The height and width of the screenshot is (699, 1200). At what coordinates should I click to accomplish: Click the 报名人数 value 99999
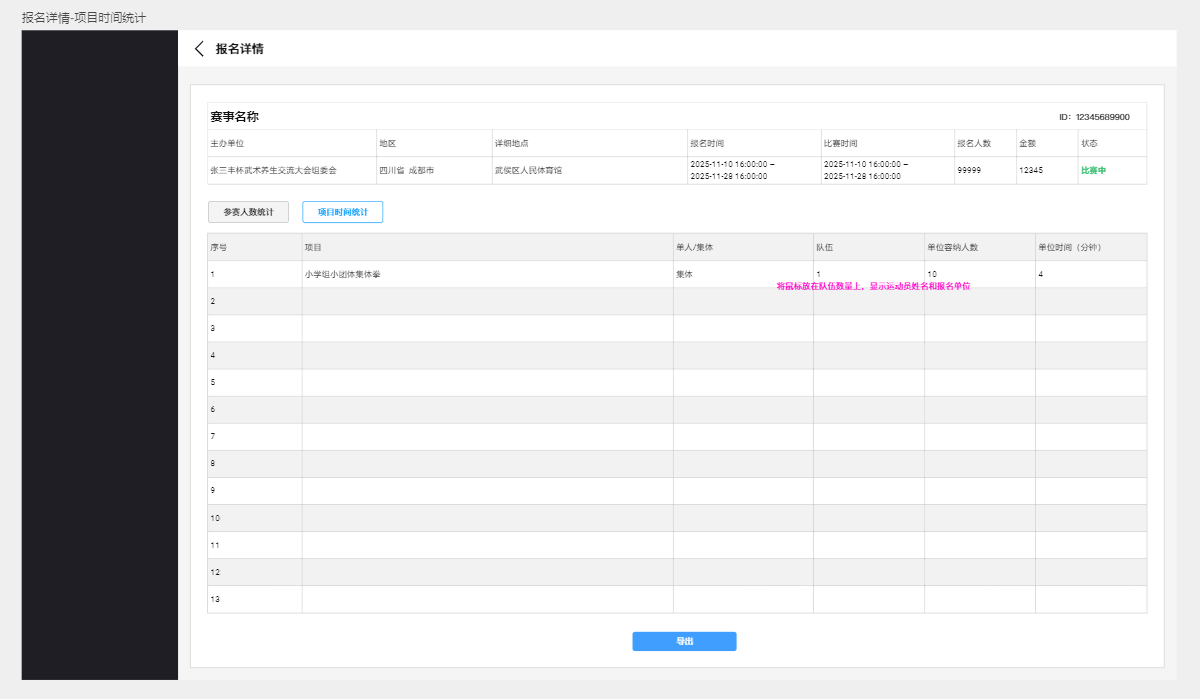[x=968, y=171]
